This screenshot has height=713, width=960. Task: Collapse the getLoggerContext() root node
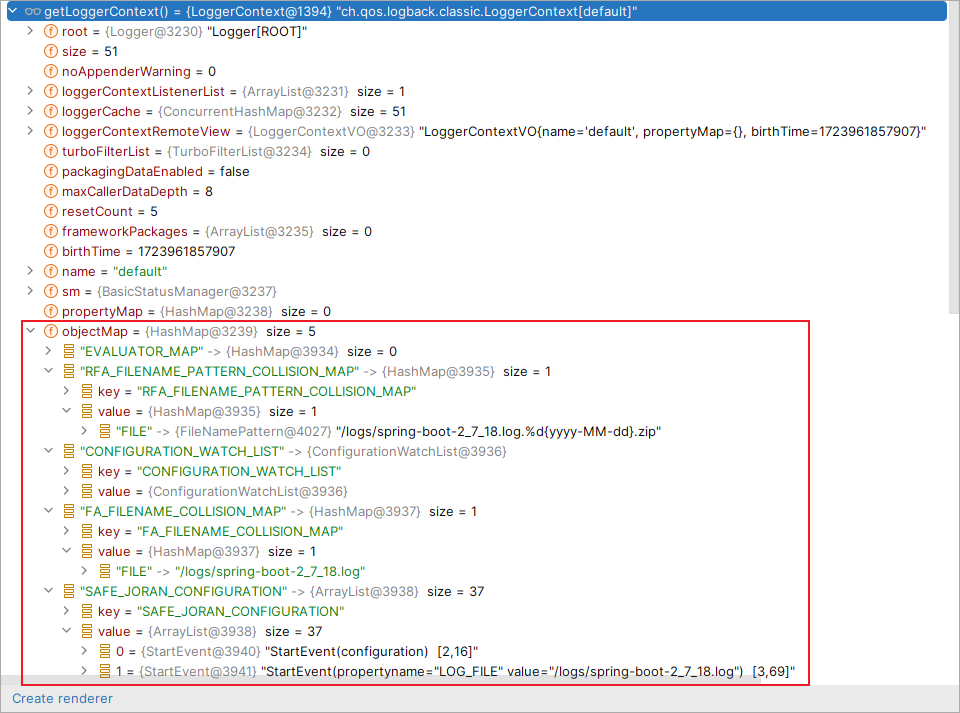pyautogui.click(x=11, y=10)
